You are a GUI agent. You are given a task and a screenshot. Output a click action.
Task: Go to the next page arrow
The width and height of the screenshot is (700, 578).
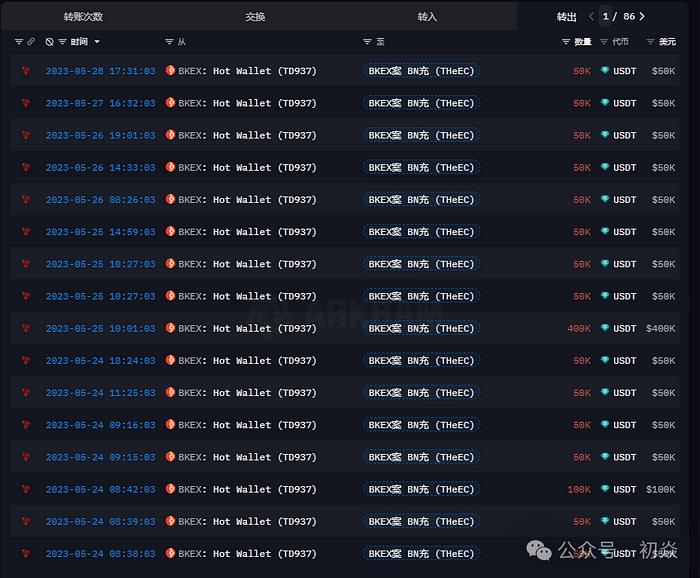tap(642, 17)
